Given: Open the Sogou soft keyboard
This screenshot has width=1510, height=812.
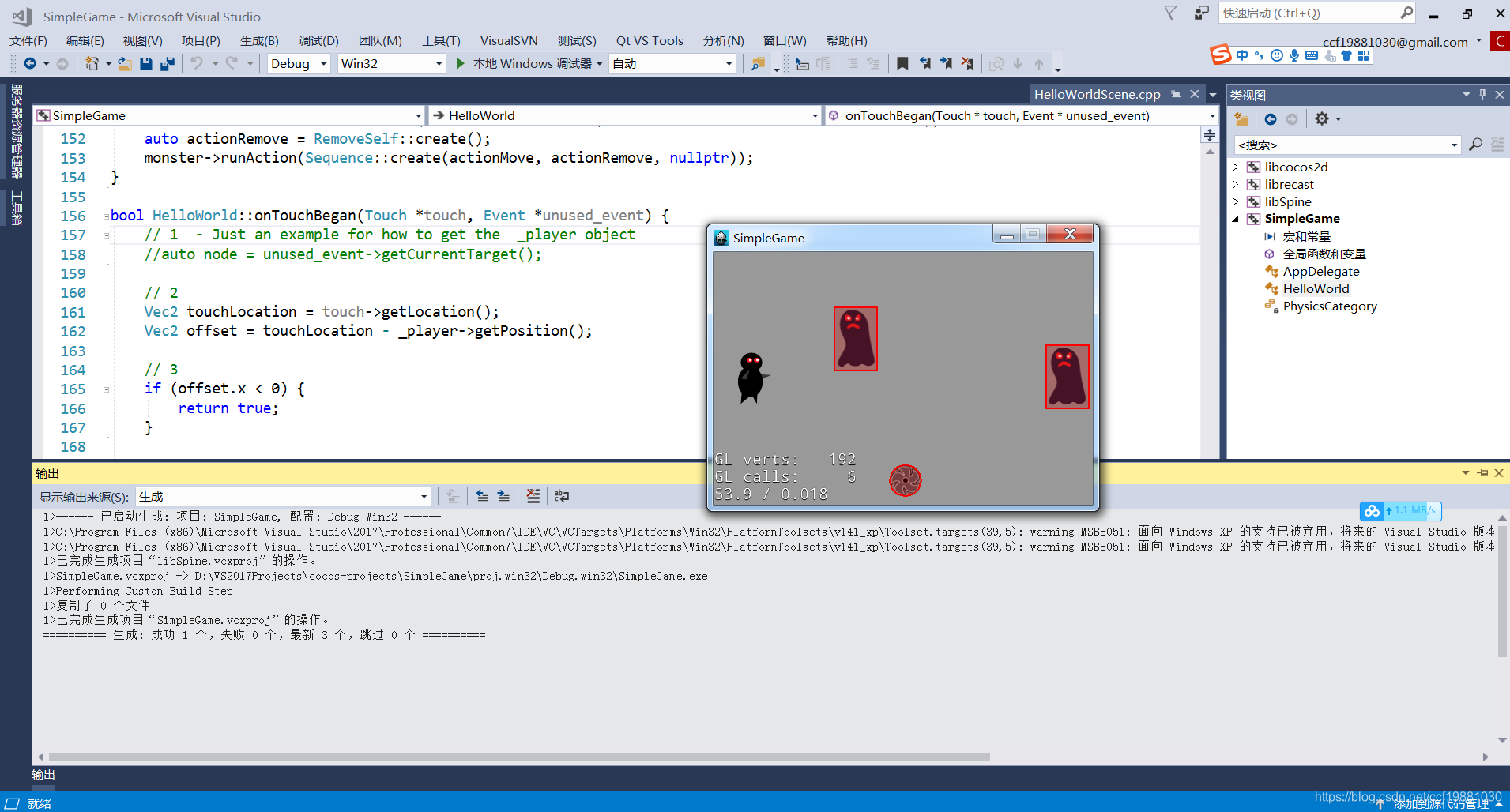Looking at the screenshot, I should click(x=1312, y=55).
